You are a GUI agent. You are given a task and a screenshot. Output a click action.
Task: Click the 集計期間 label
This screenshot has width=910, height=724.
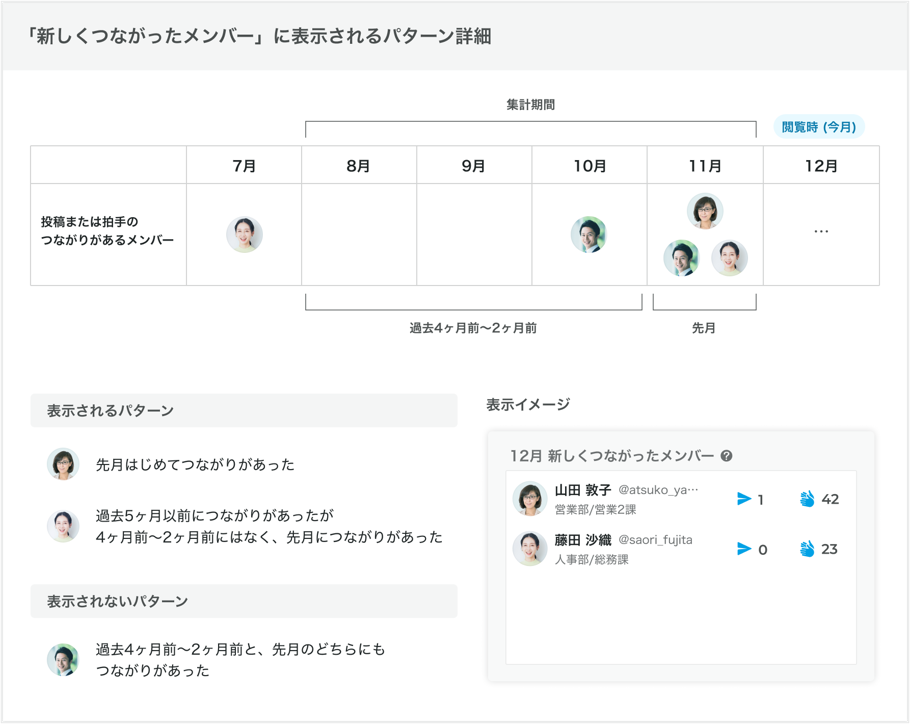530,104
